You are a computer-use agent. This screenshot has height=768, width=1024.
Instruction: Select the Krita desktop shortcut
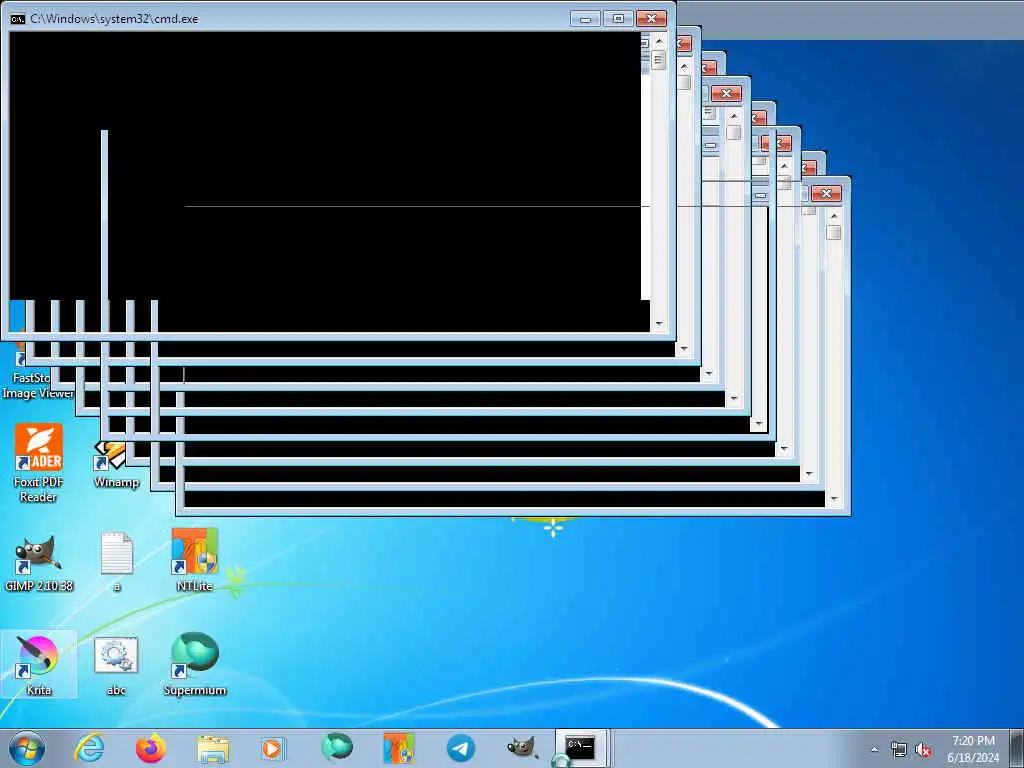point(39,664)
